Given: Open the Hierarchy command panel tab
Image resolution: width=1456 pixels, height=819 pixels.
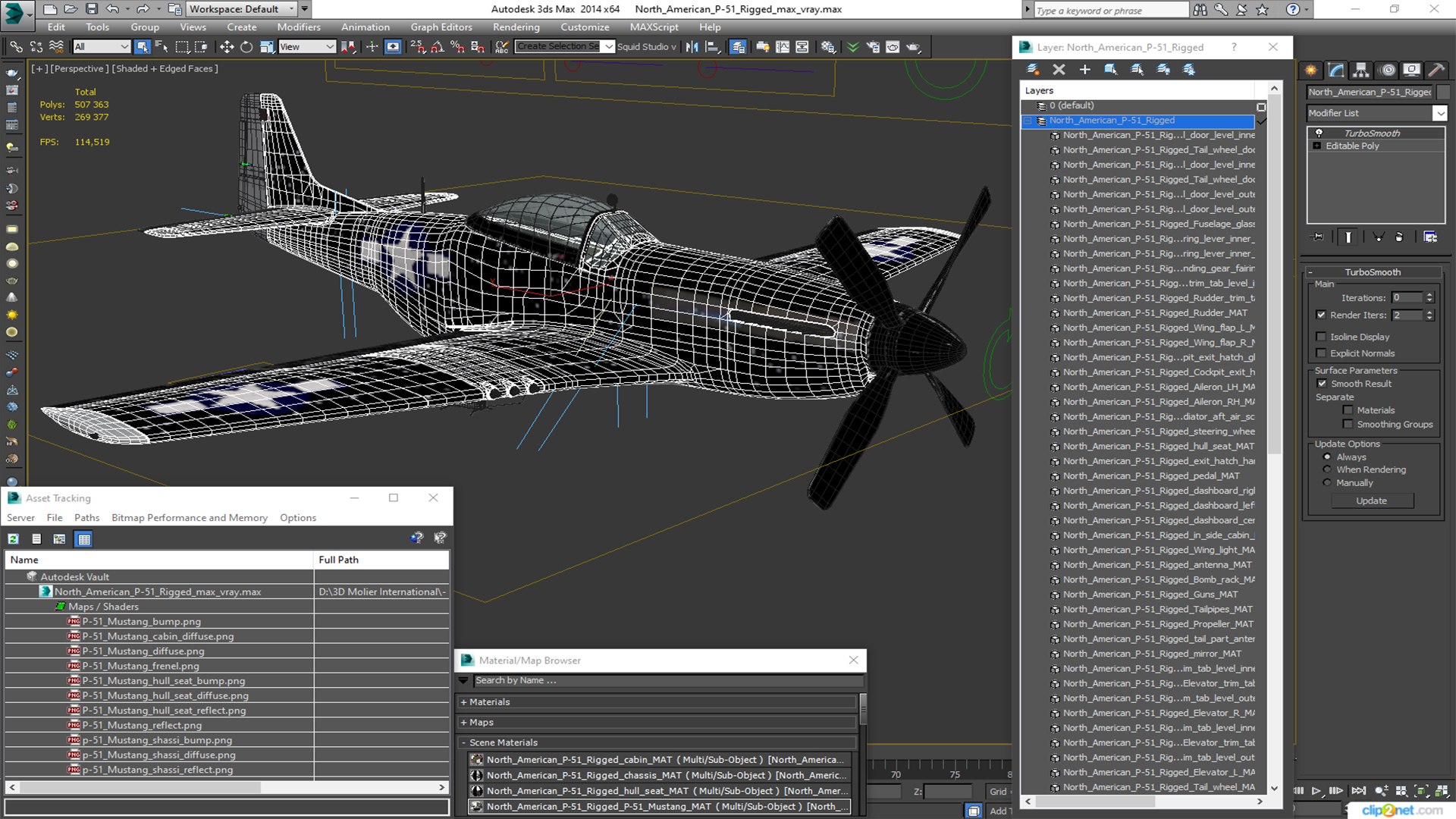Looking at the screenshot, I should tap(1361, 70).
